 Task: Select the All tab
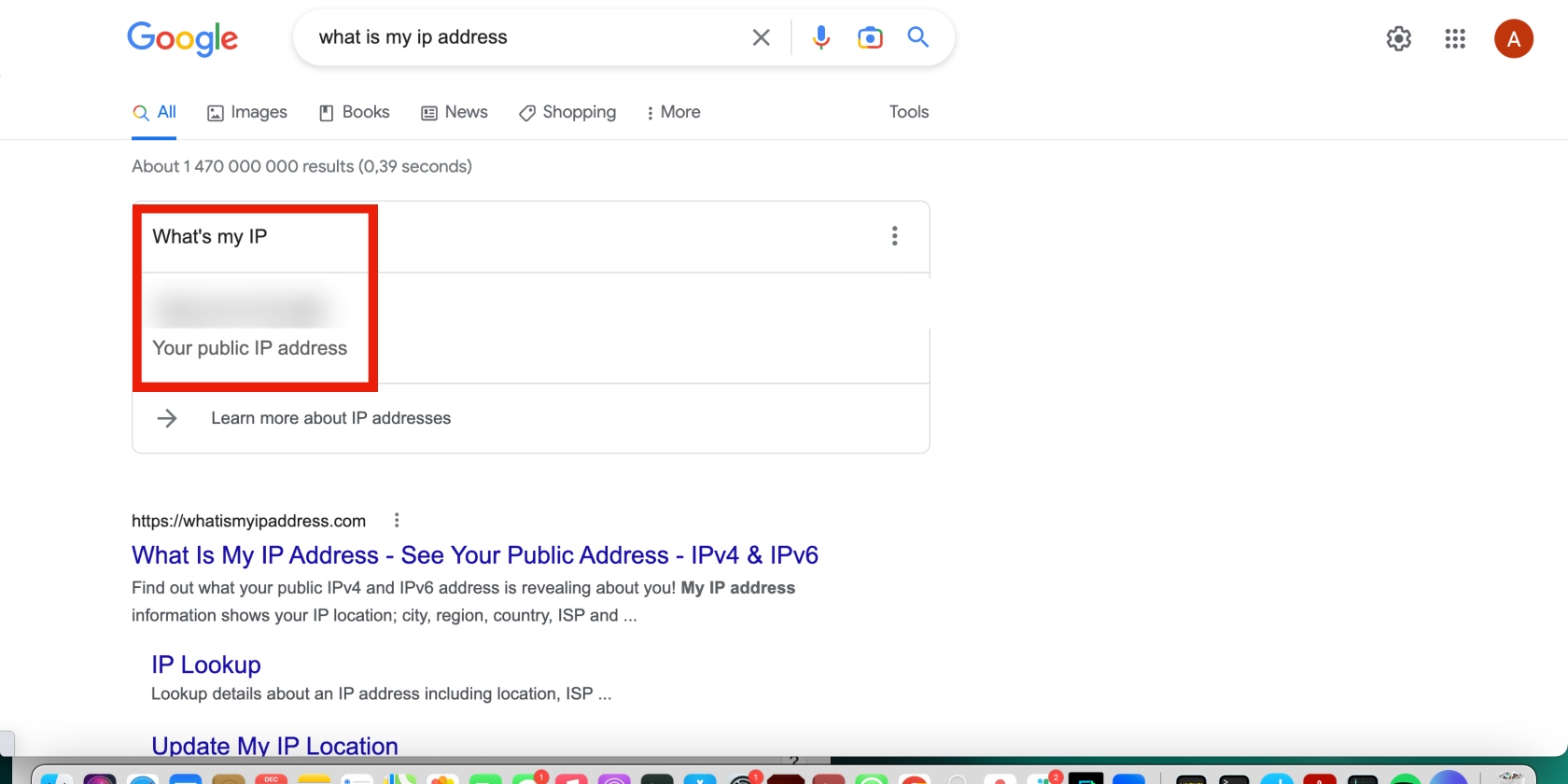tap(155, 112)
